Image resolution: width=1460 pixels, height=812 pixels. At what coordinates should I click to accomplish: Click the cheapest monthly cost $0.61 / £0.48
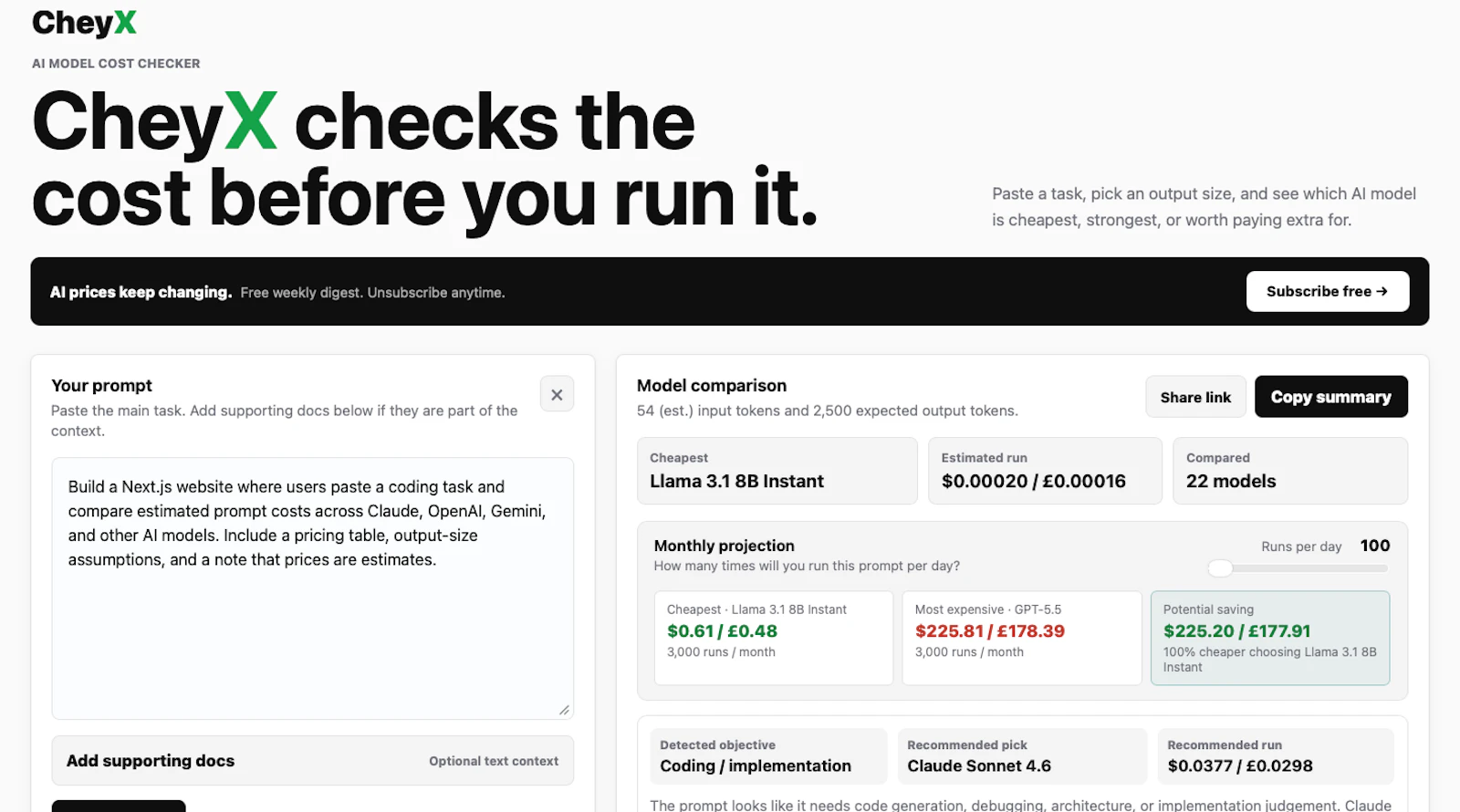[722, 630]
